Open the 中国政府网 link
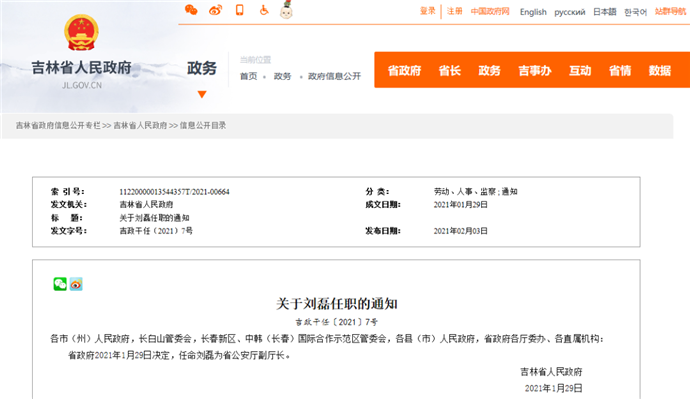This screenshot has width=690, height=399. point(490,11)
